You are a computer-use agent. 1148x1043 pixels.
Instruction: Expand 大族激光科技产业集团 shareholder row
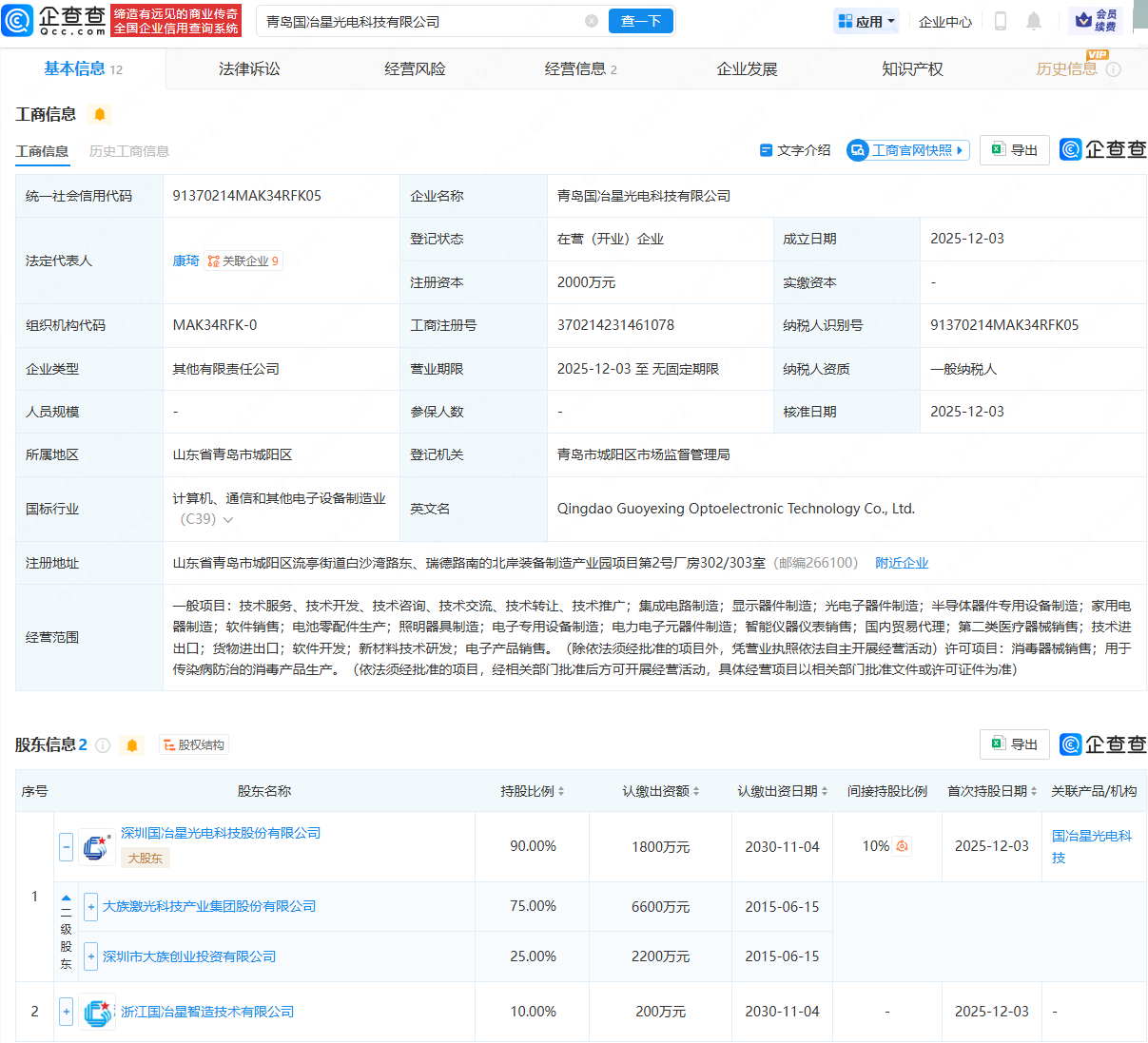[x=90, y=907]
